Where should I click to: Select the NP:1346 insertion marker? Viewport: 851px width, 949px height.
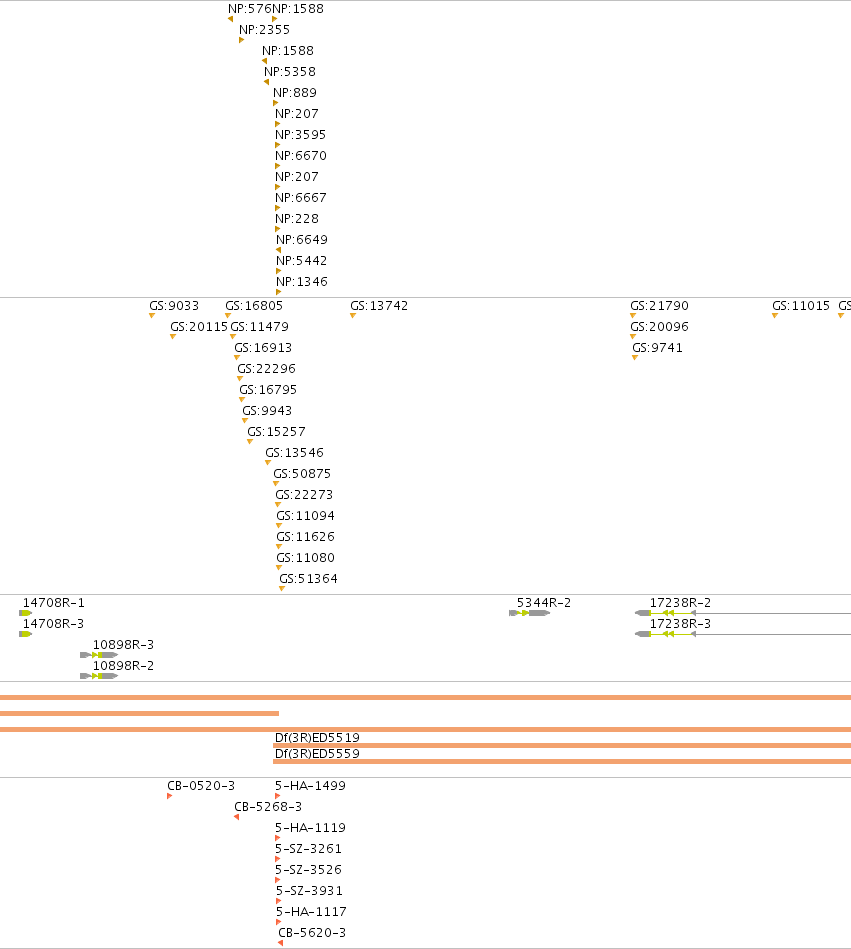click(278, 292)
